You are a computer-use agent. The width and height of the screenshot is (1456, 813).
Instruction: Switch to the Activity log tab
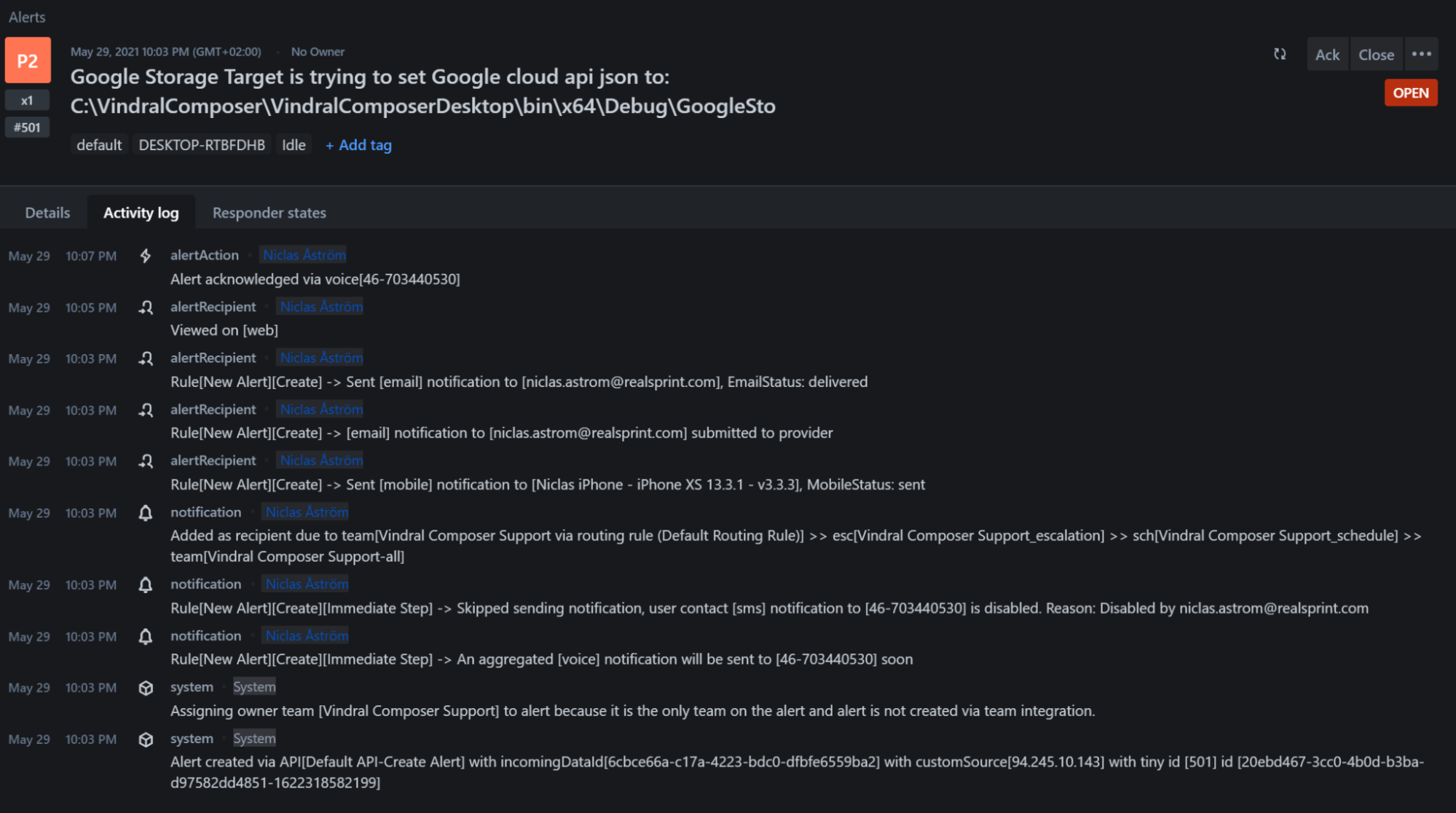coord(141,213)
